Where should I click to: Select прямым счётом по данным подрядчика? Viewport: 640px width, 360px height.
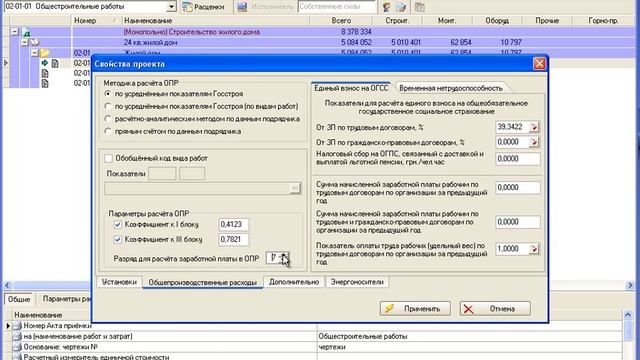(108, 131)
